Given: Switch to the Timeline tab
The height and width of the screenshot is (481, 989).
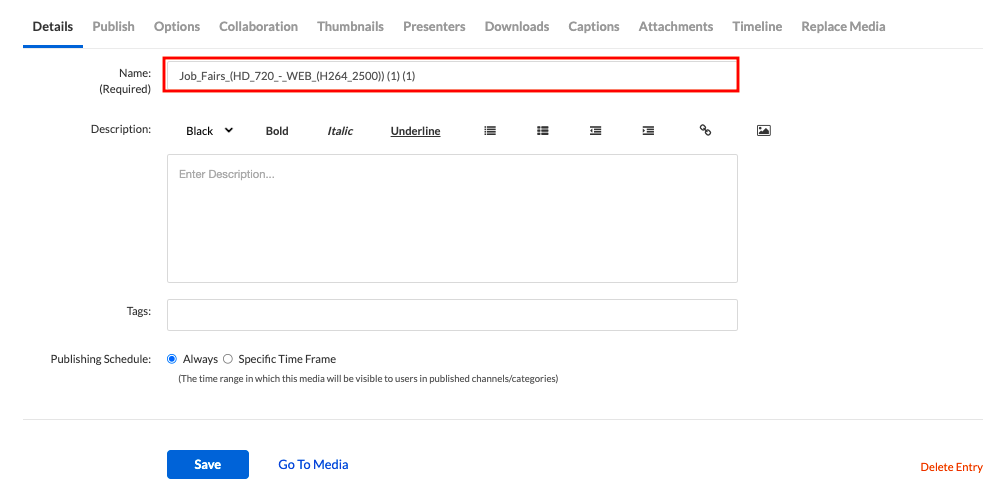Looking at the screenshot, I should (x=758, y=26).
